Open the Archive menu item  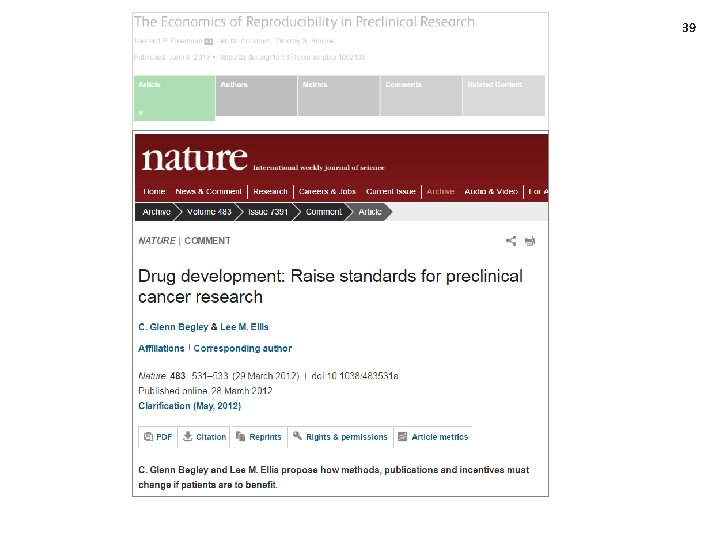[x=440, y=191]
